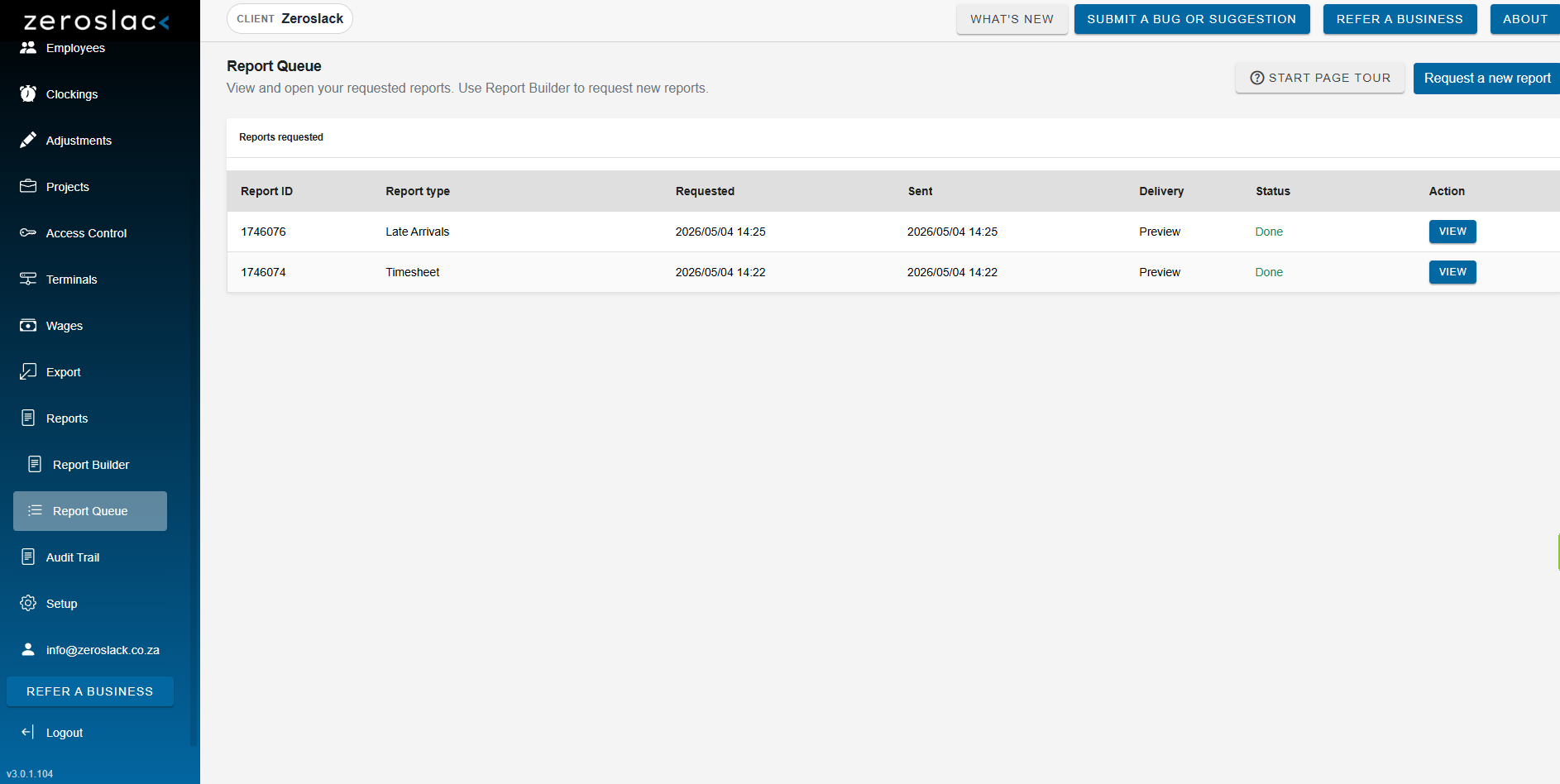Open the CLIENT Zeroslack selector
Image resolution: width=1560 pixels, height=784 pixels.
(290, 19)
